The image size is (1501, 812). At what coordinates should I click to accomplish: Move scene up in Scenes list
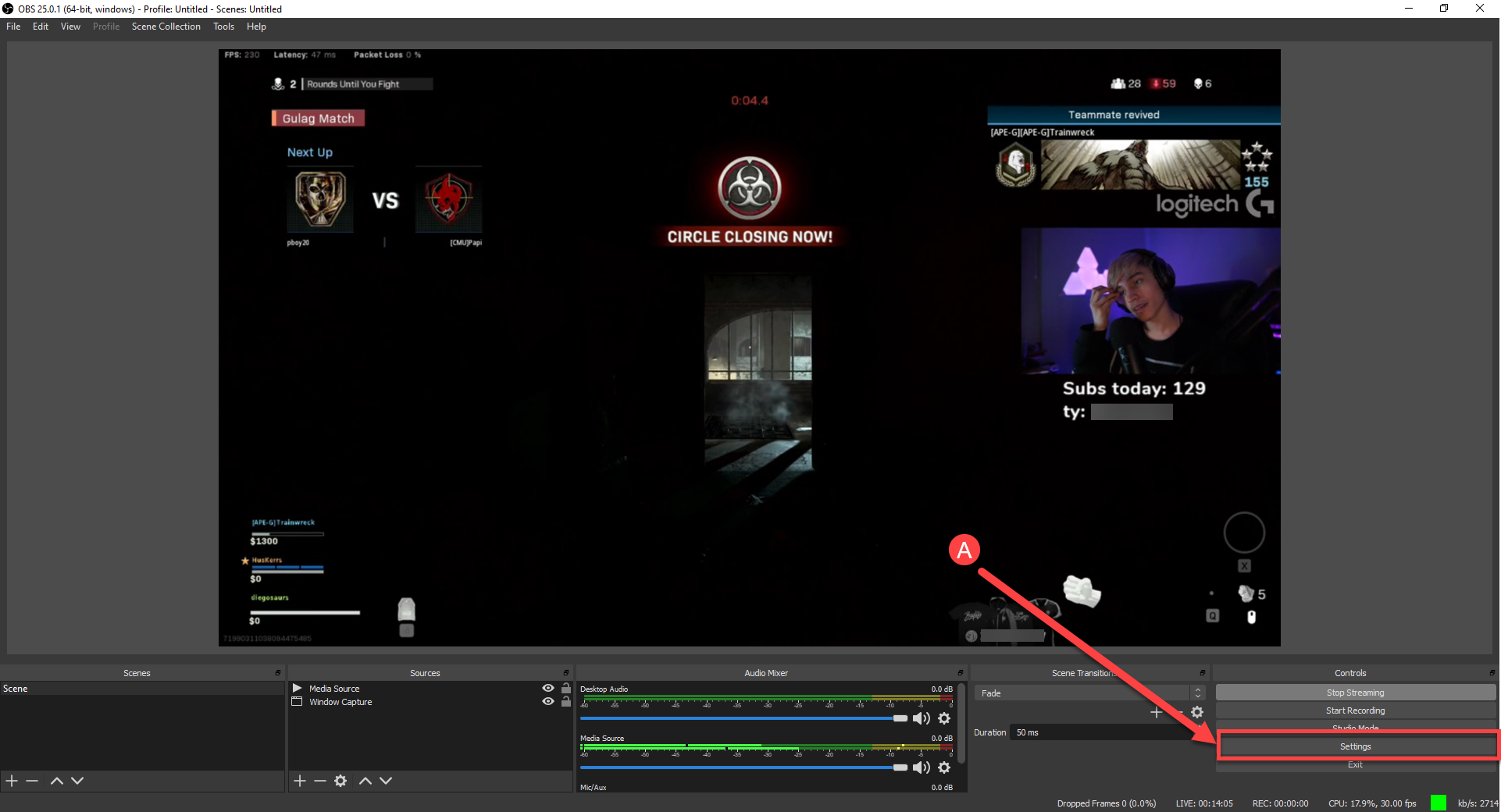[57, 781]
